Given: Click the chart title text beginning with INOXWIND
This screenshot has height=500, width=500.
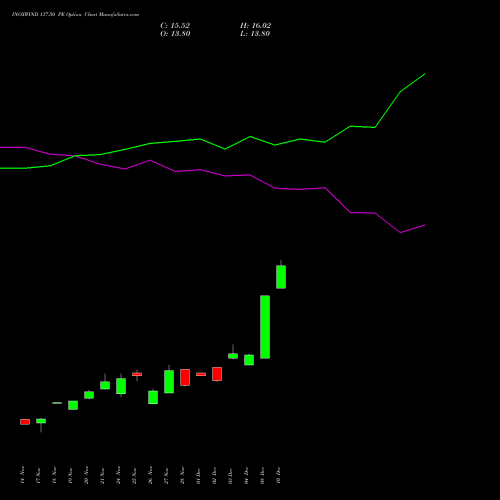Looking at the screenshot, I should click(x=75, y=15).
